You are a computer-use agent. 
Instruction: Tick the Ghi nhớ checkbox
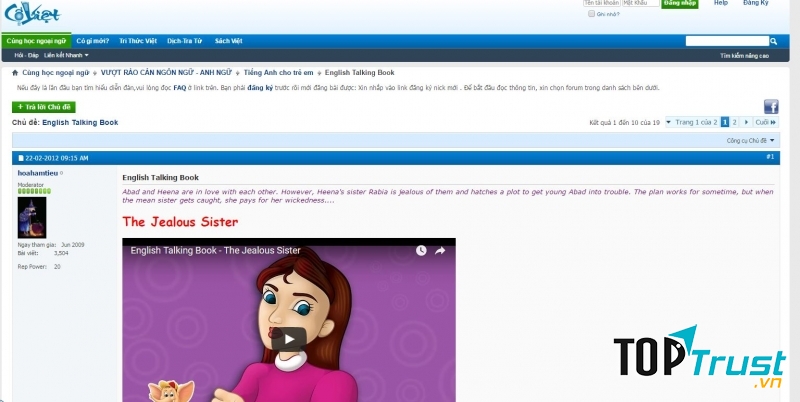591,14
